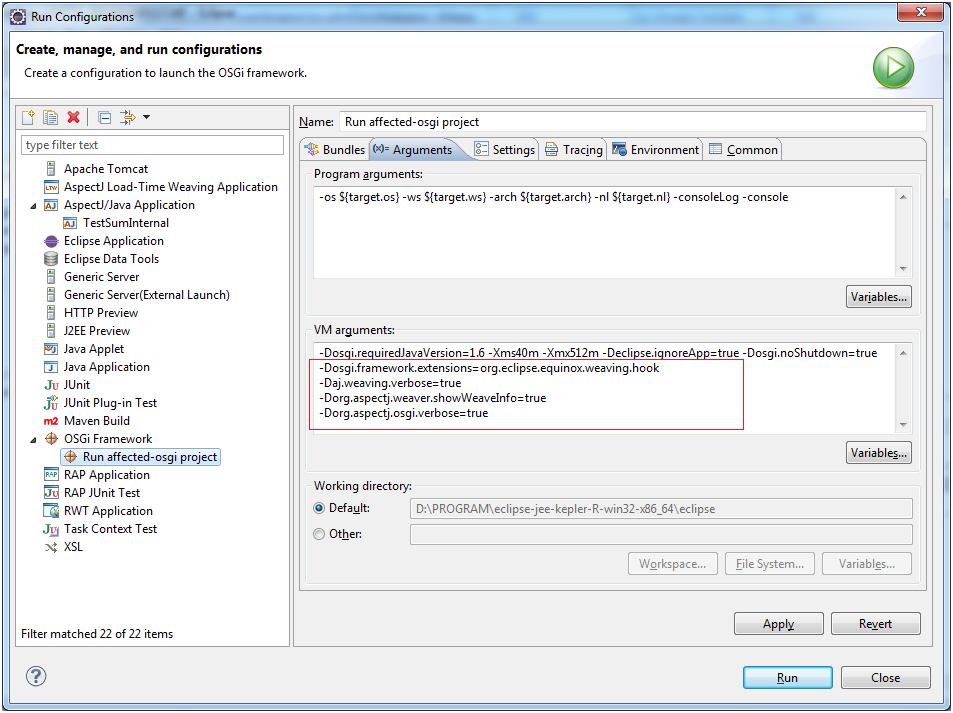The height and width of the screenshot is (713, 953).
Task: Open the Common tab
Action: (743, 150)
